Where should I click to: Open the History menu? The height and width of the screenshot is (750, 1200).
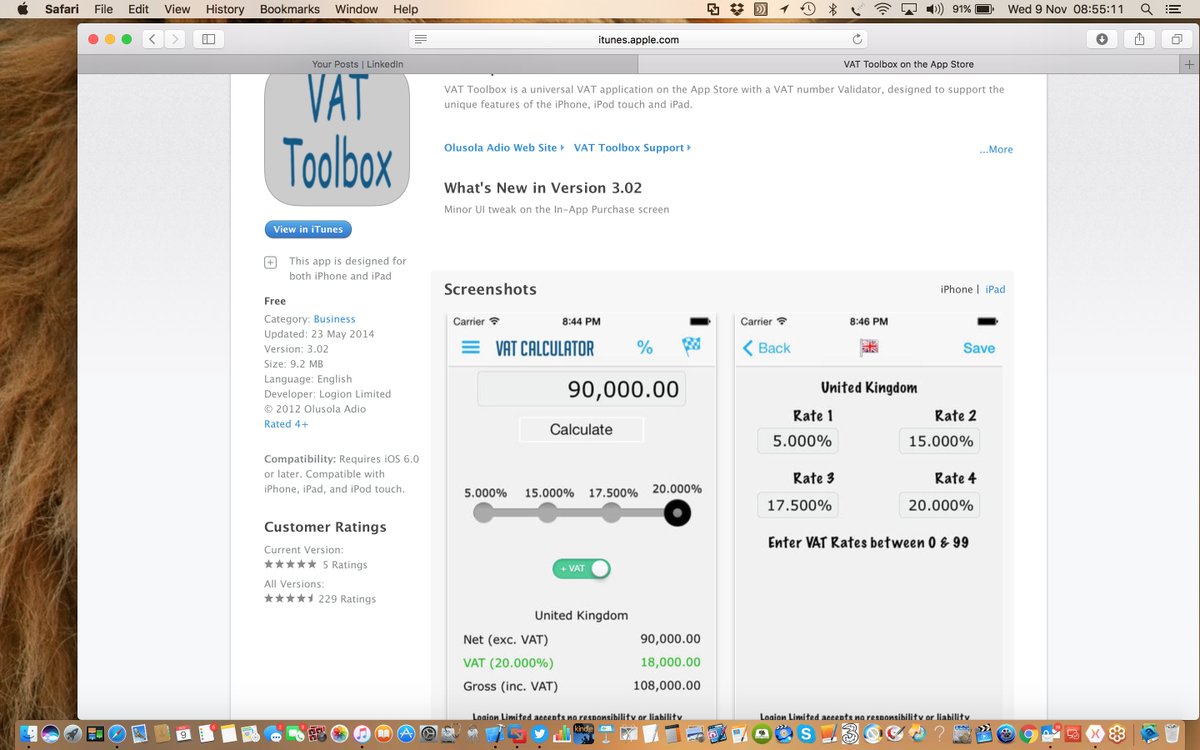(x=225, y=9)
